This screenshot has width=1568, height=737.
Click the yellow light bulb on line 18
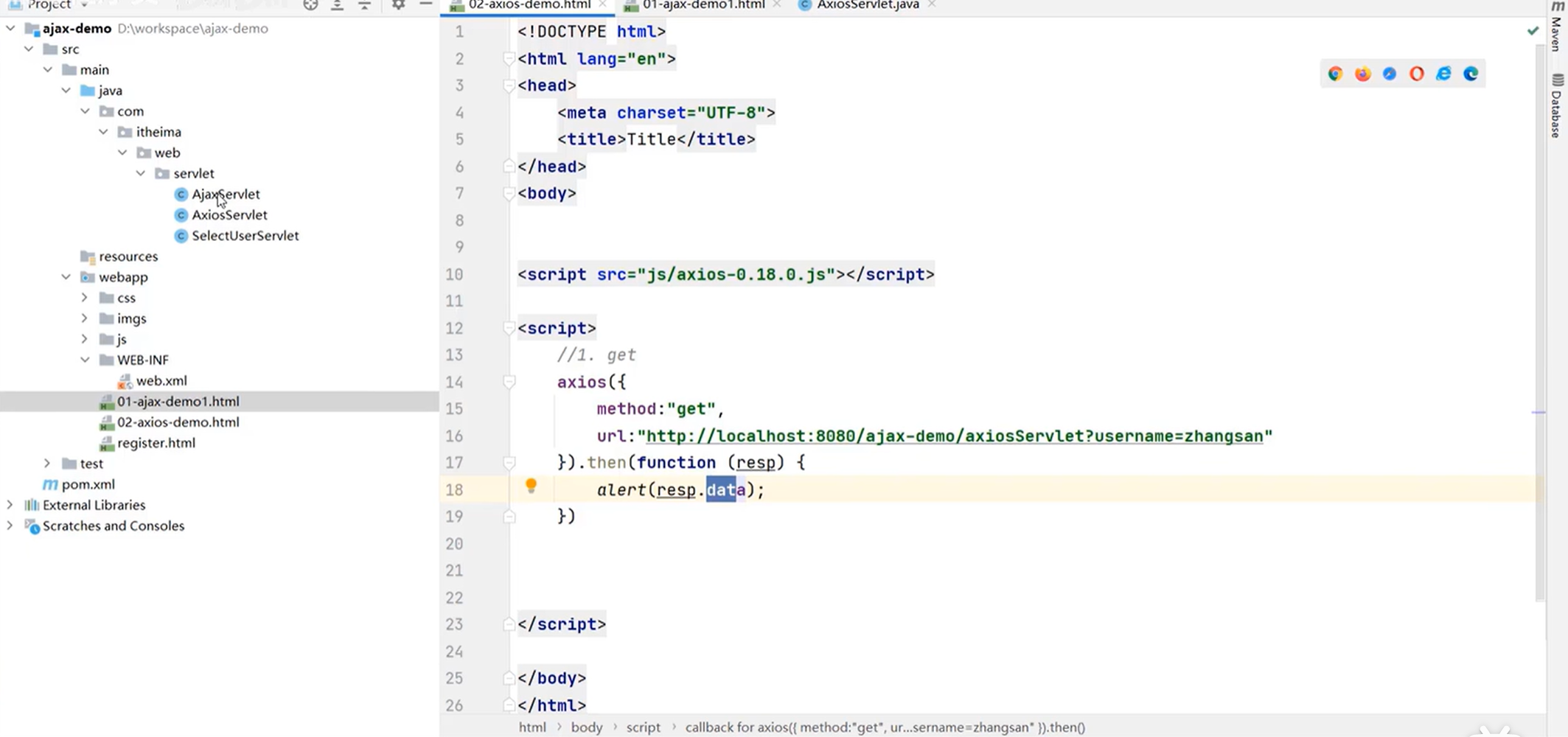(531, 485)
